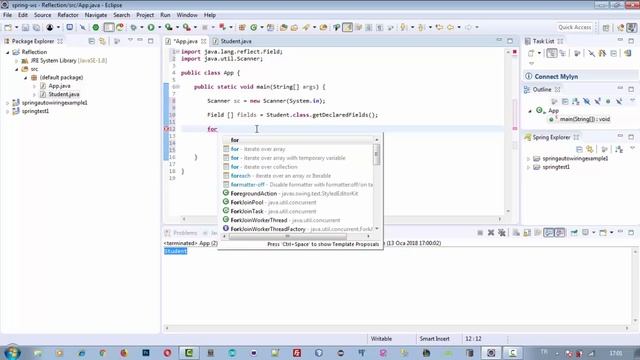Open the Source menu

pos(42,15)
